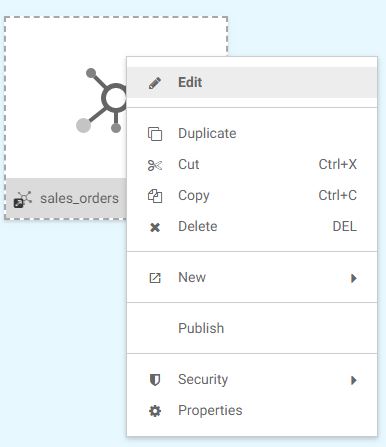Click the Ctrl+X shortcut label
The width and height of the screenshot is (386, 447).
point(337,164)
